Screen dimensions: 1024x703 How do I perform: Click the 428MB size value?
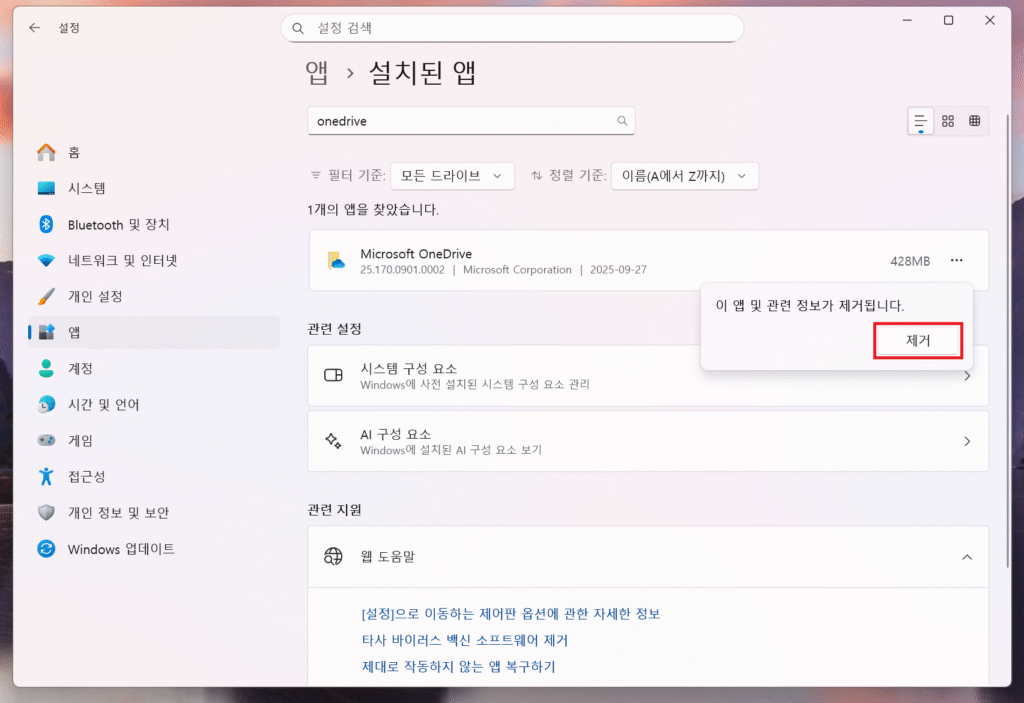coord(910,261)
